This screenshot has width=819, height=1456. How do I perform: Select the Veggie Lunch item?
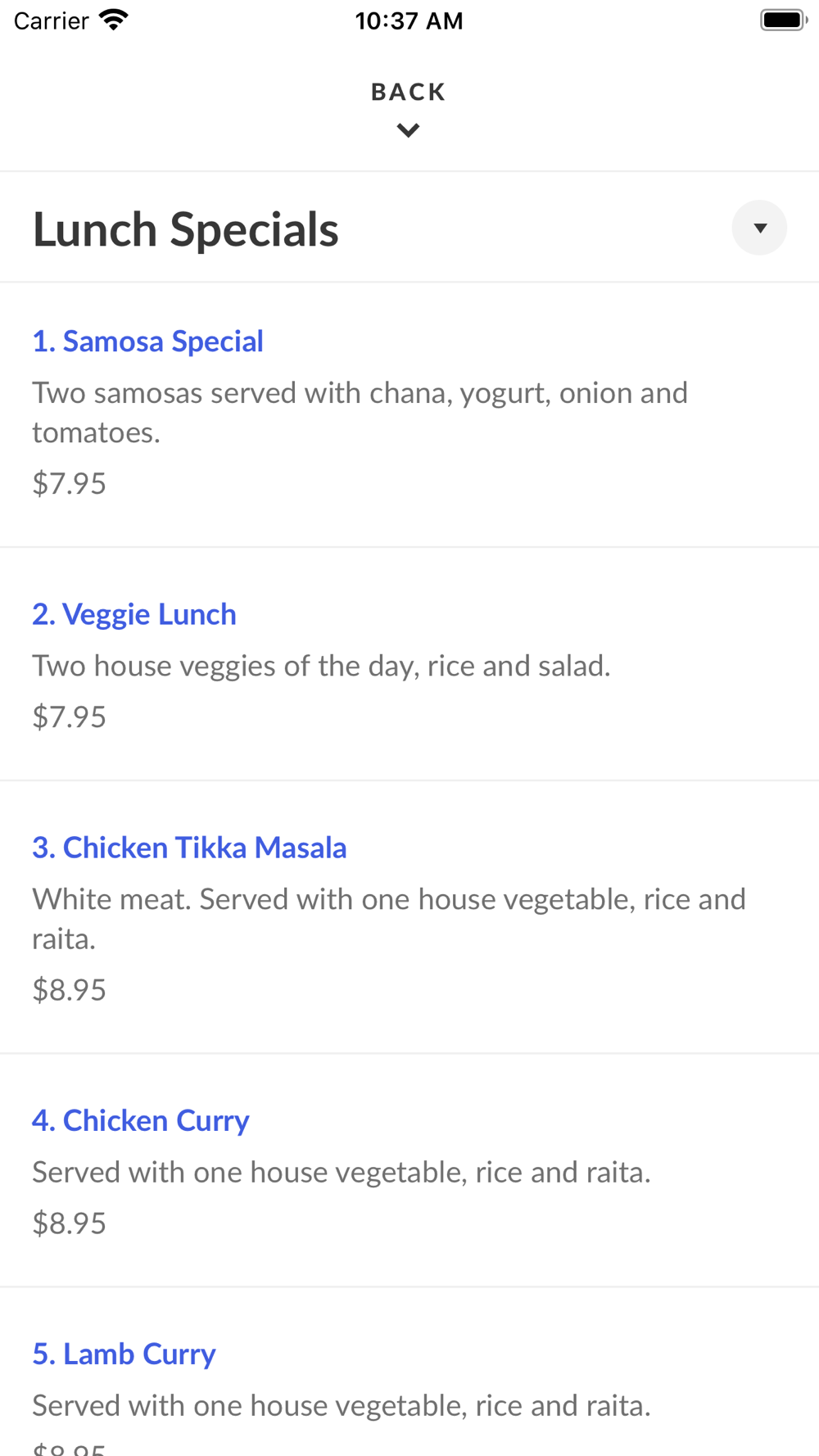click(134, 614)
